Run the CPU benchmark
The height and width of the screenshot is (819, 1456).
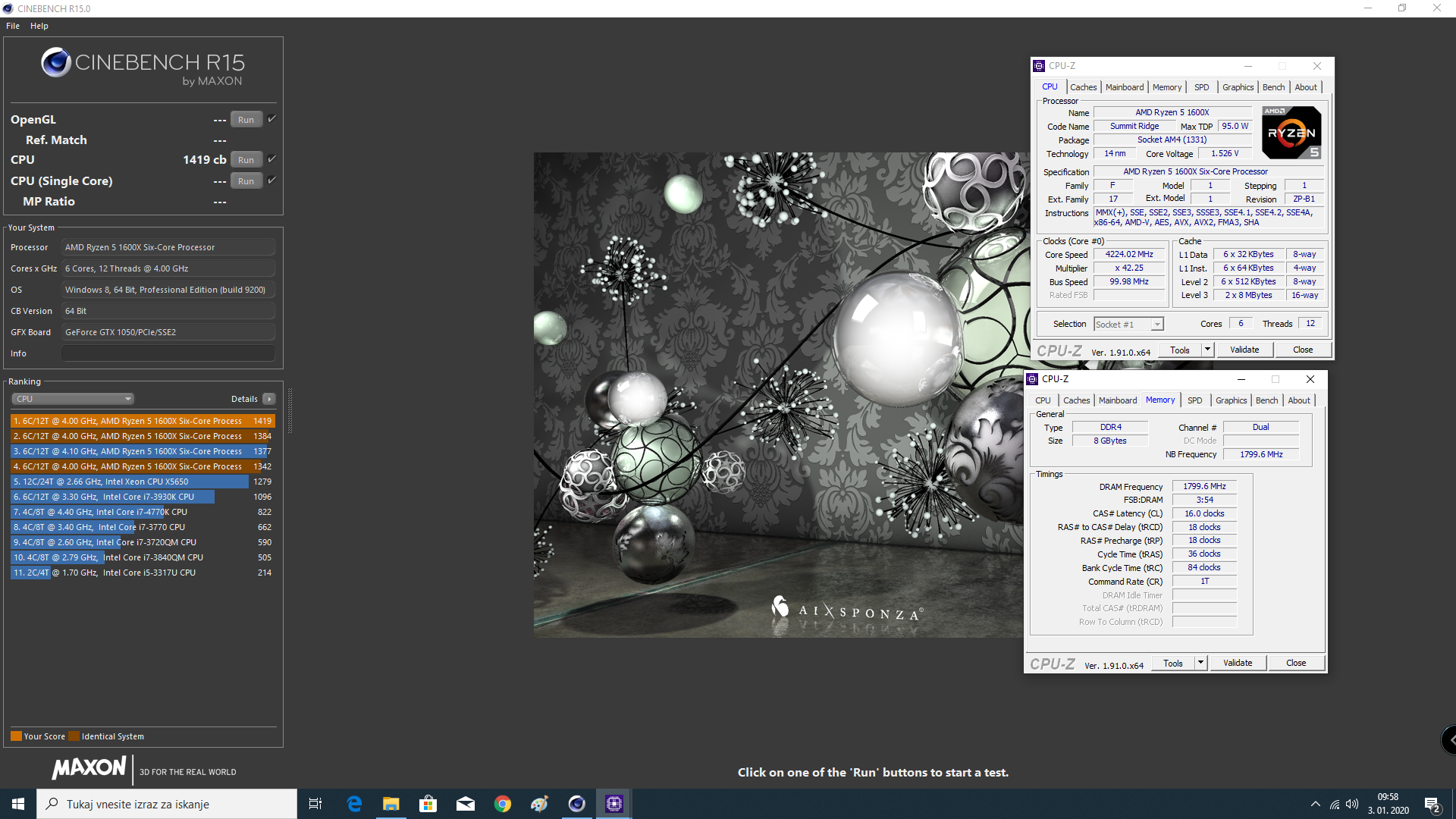coord(246,160)
